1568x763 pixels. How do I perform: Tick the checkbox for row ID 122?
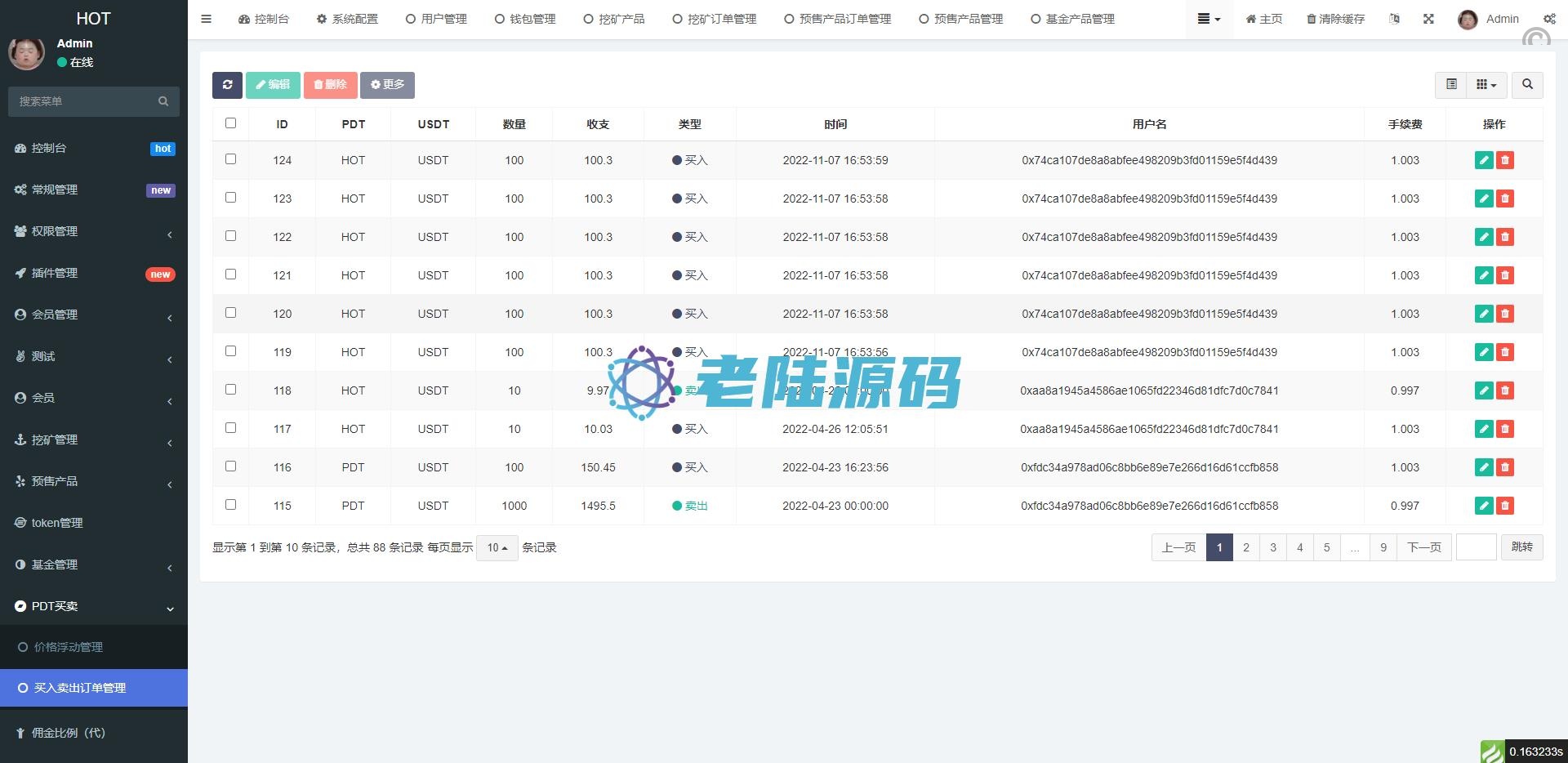230,236
